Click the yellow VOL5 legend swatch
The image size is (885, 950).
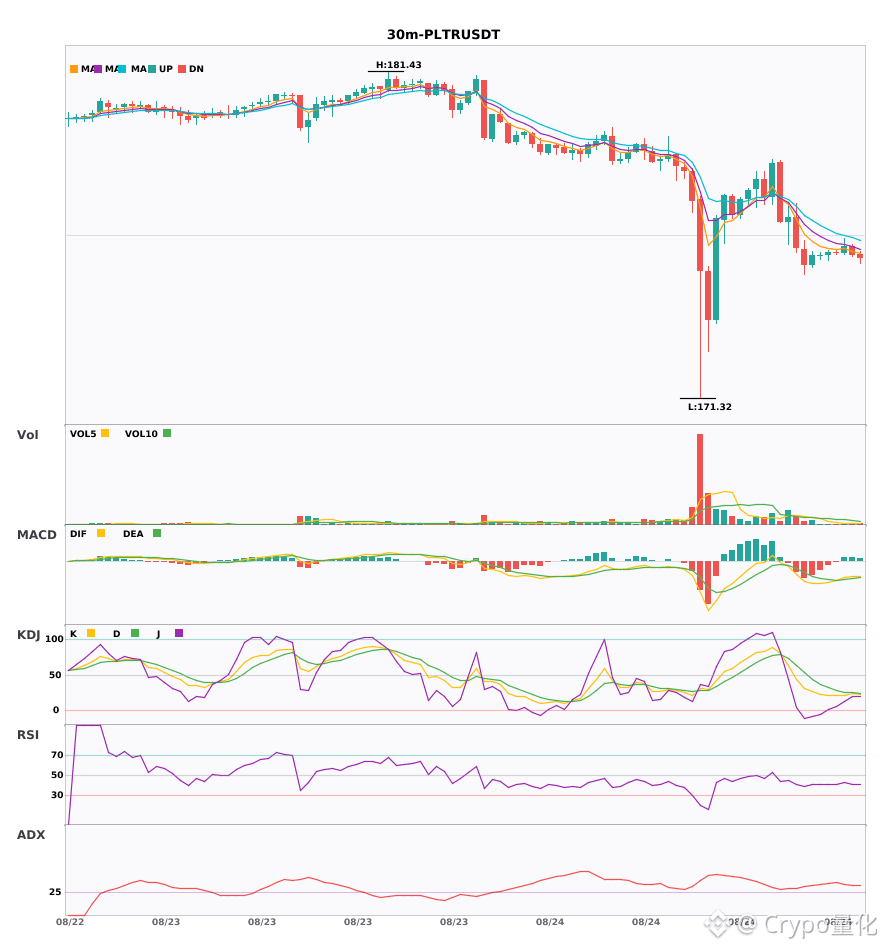(105, 433)
